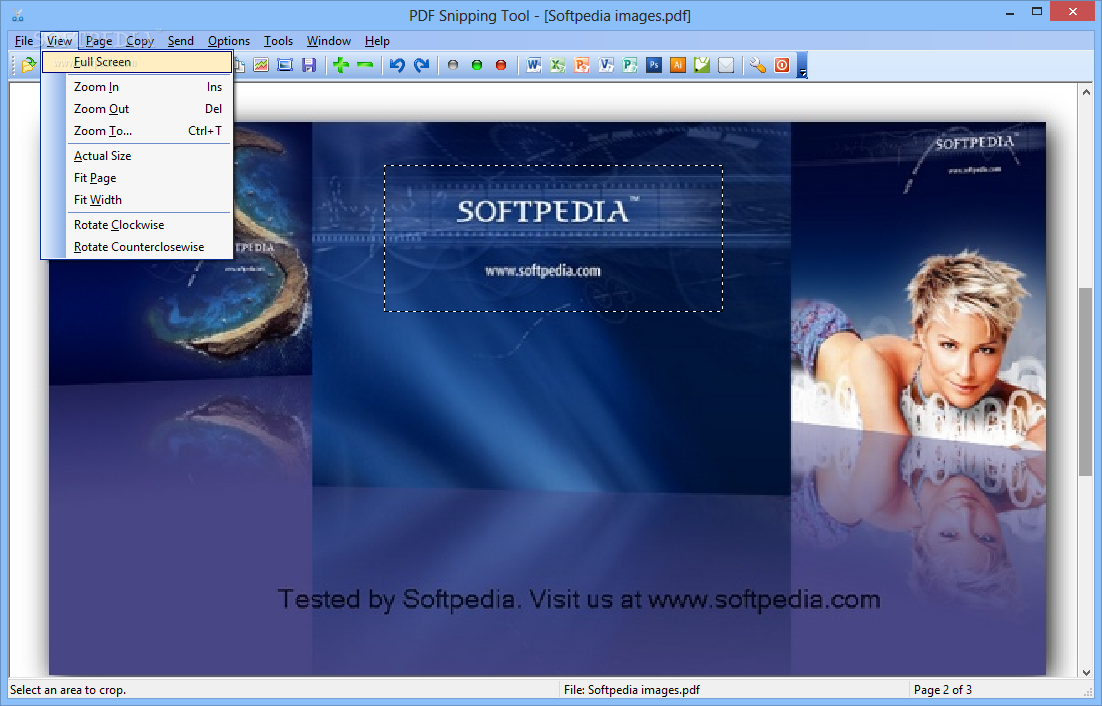Choose Rotate Counterclosewise menu entry
This screenshot has width=1102, height=706.
tap(137, 247)
